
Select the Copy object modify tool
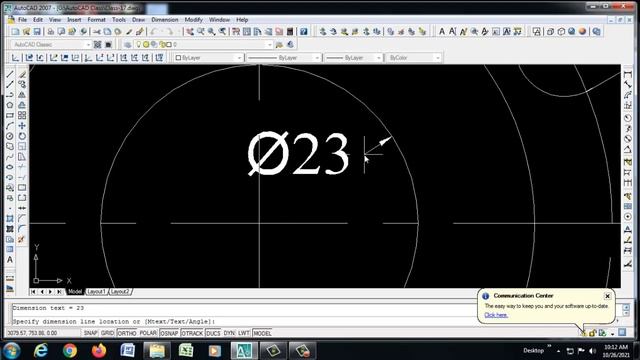[x=22, y=84]
